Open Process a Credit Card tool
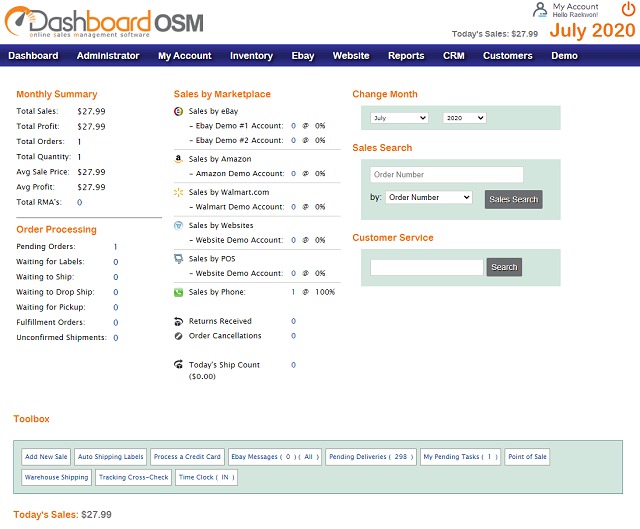The width and height of the screenshot is (640, 529). coord(187,457)
